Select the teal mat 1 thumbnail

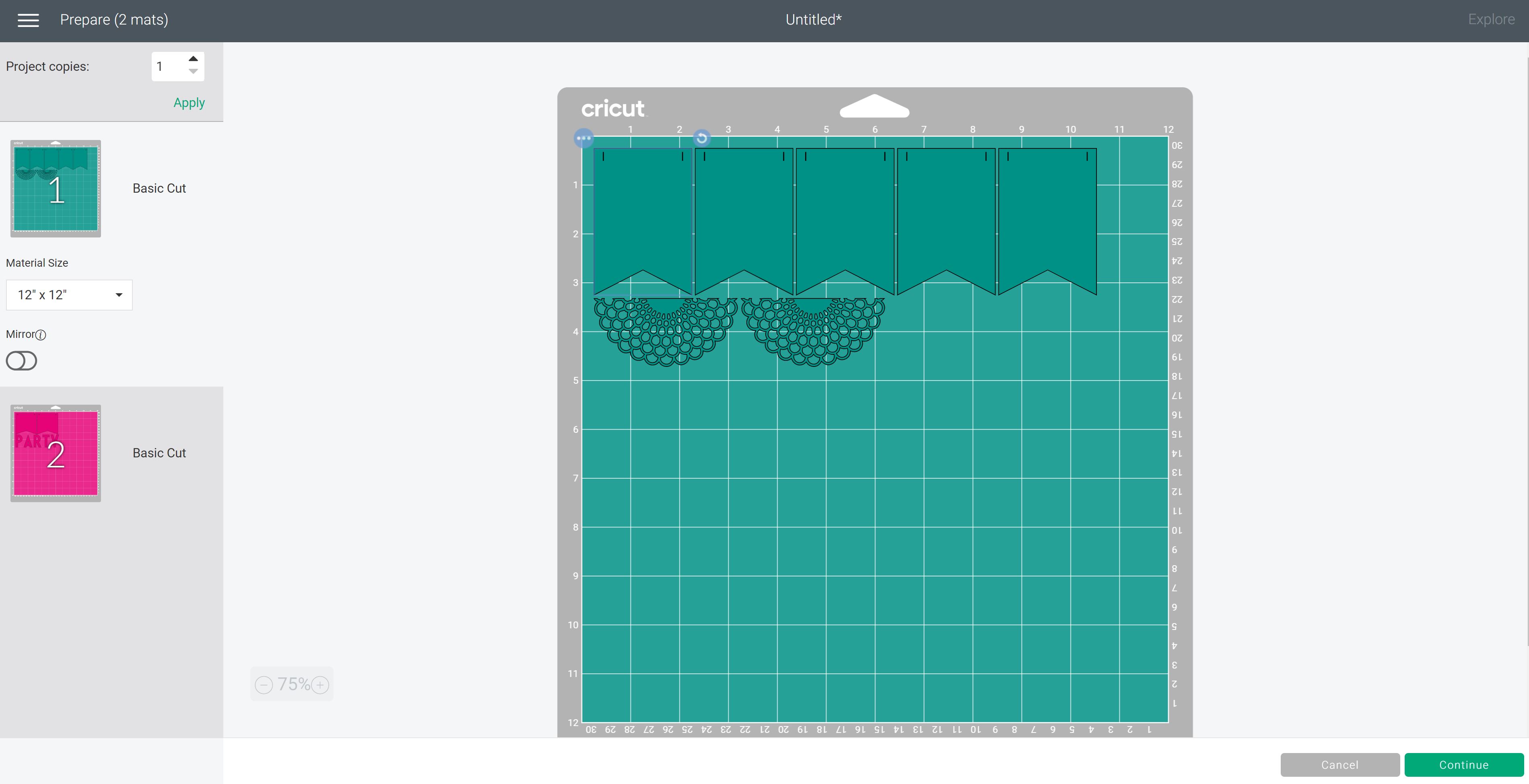56,189
